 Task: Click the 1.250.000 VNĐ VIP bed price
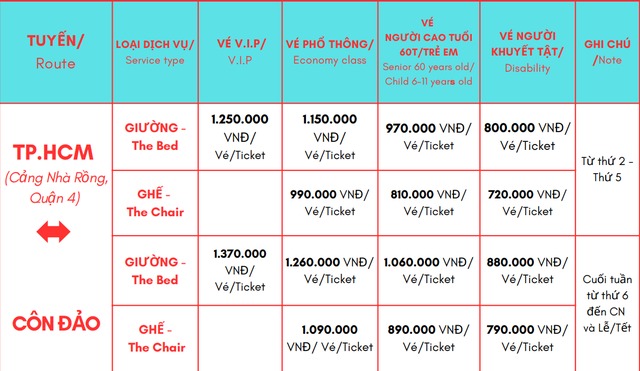pyautogui.click(x=240, y=137)
